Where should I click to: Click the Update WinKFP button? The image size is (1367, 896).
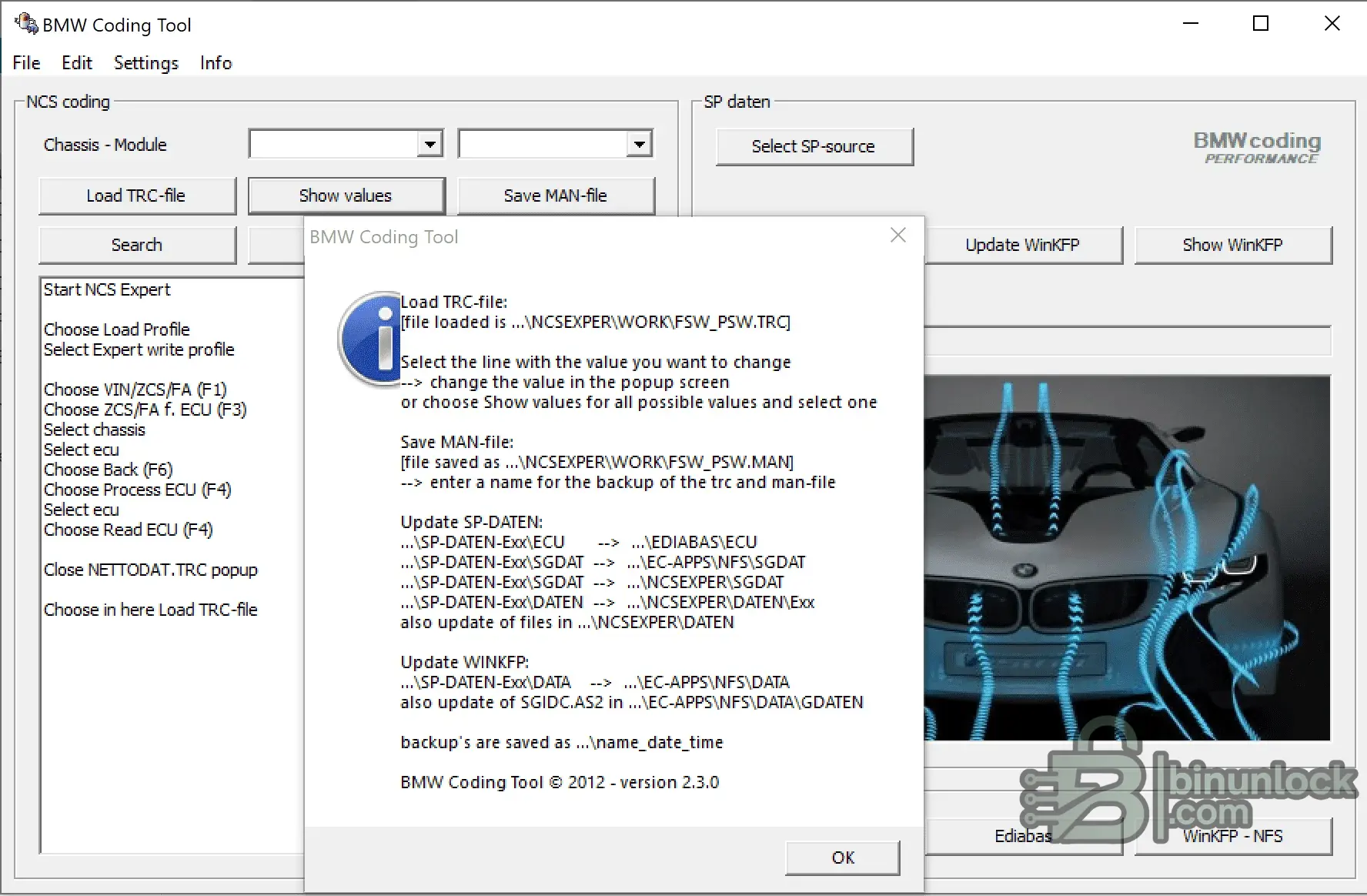click(x=1023, y=245)
